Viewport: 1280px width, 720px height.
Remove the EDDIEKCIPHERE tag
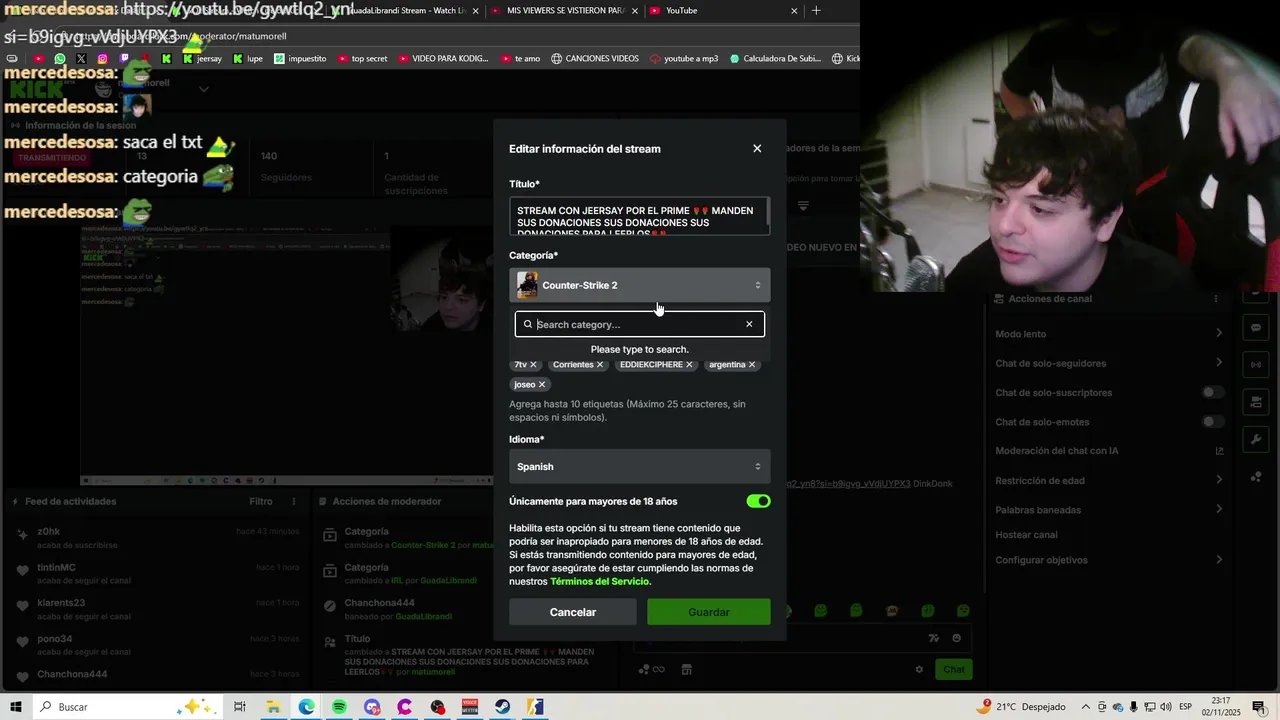click(x=689, y=365)
